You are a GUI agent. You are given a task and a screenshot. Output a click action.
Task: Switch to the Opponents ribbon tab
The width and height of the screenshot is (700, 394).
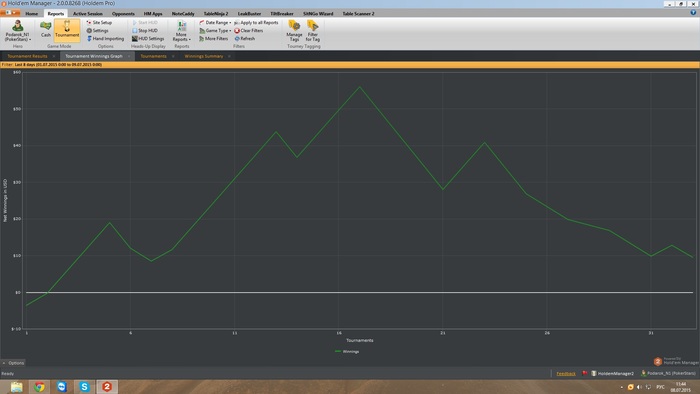click(x=123, y=13)
